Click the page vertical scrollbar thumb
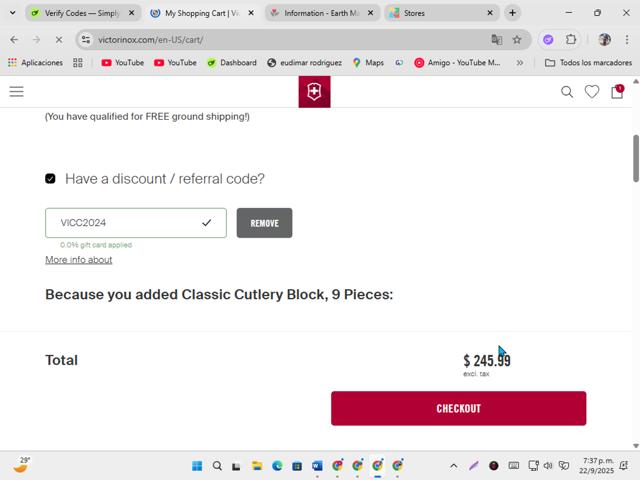The image size is (640, 480). (x=635, y=157)
